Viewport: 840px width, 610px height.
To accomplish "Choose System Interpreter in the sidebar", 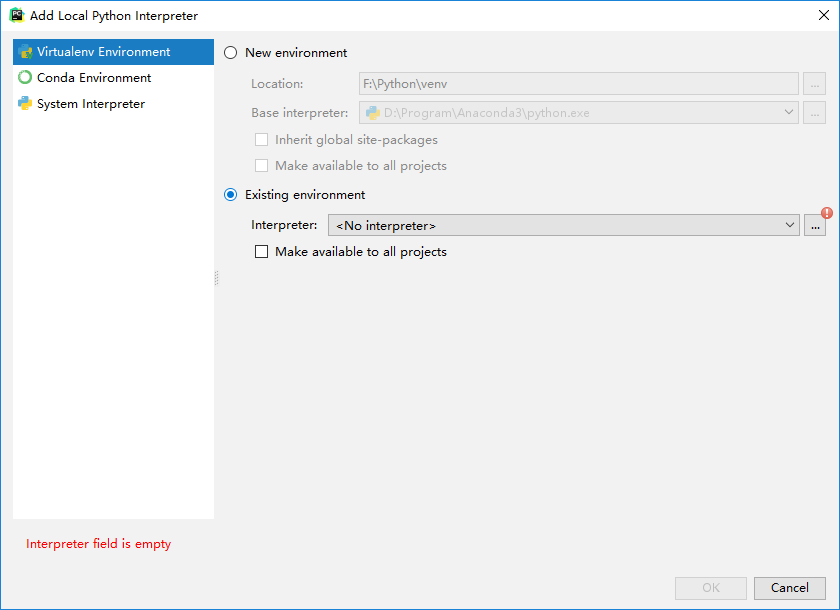I will tap(90, 104).
